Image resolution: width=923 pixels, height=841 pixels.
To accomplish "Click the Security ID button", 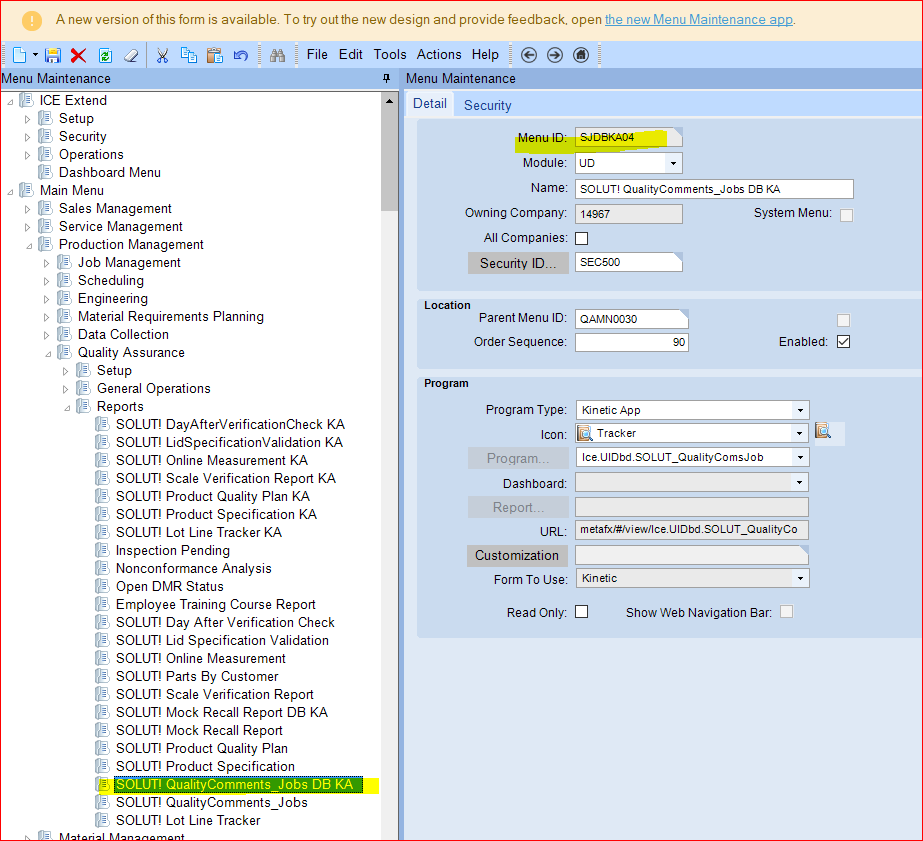I will point(518,262).
